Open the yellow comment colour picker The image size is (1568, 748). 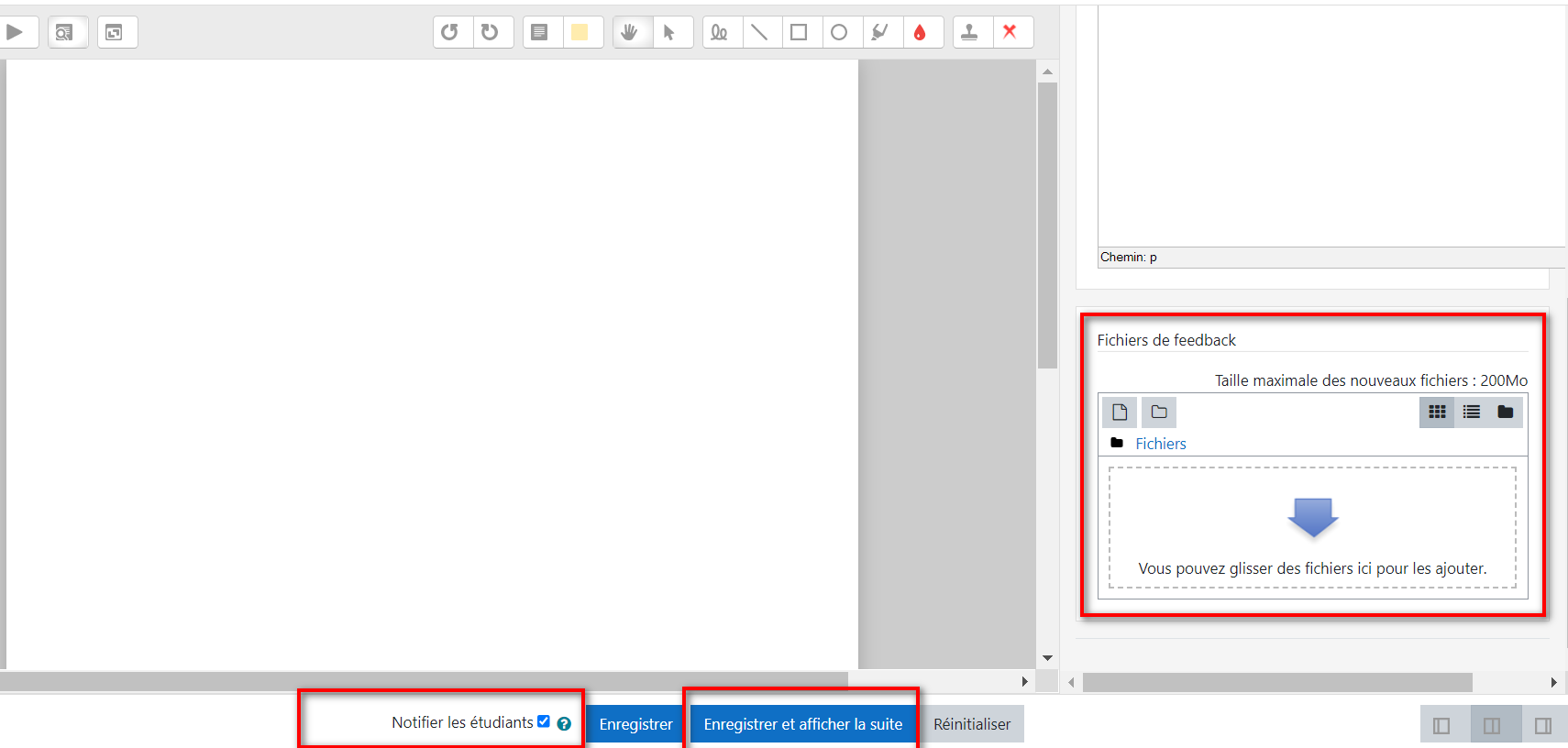point(580,32)
